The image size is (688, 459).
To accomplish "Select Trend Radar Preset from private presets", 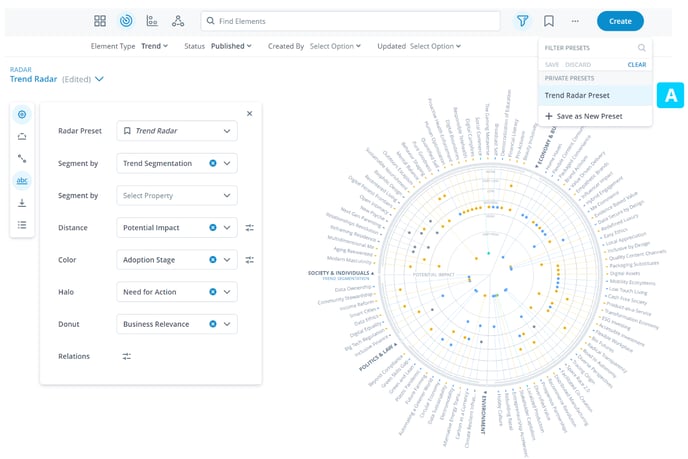I will (577, 96).
